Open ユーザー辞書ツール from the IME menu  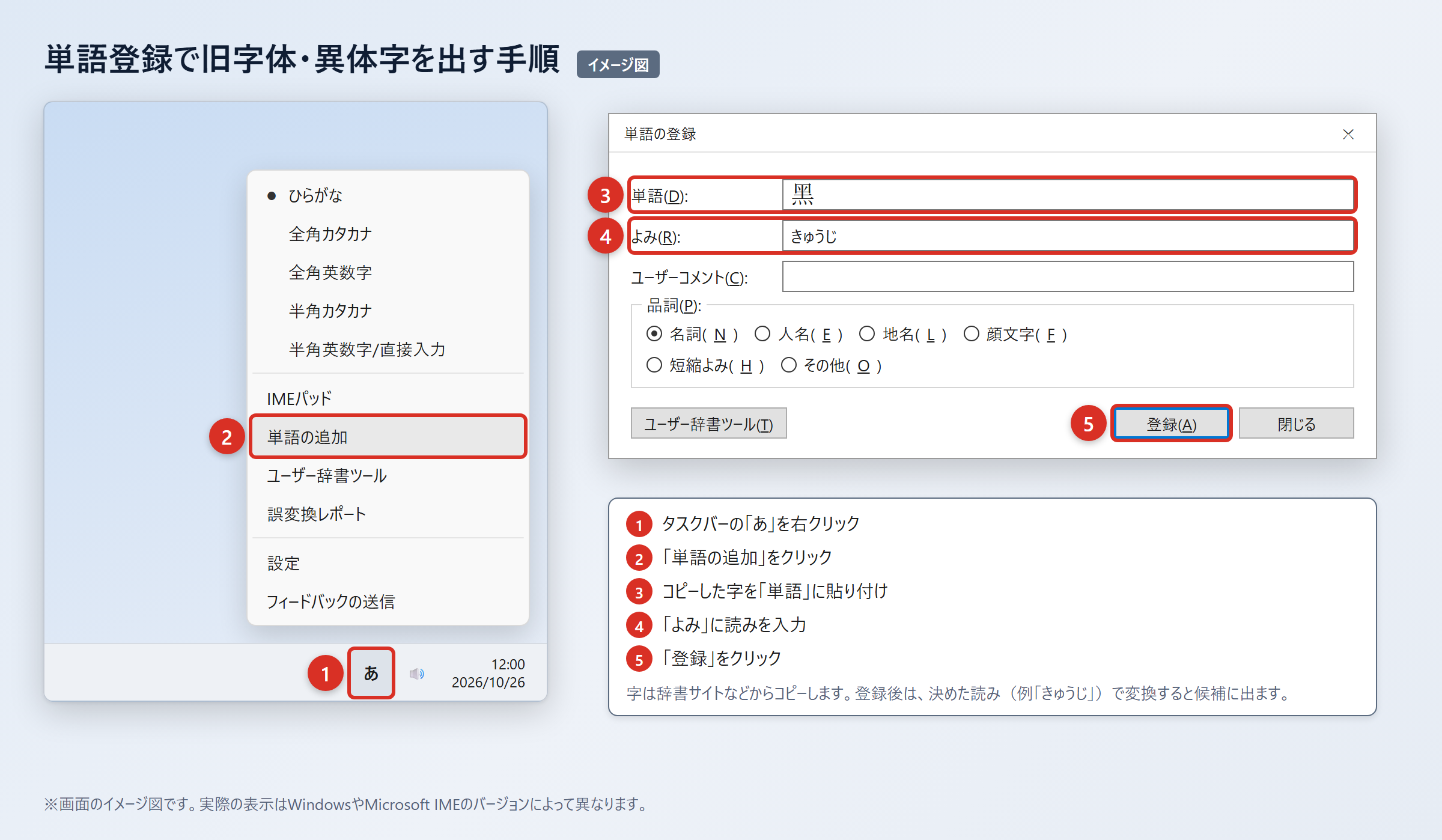coord(388,475)
